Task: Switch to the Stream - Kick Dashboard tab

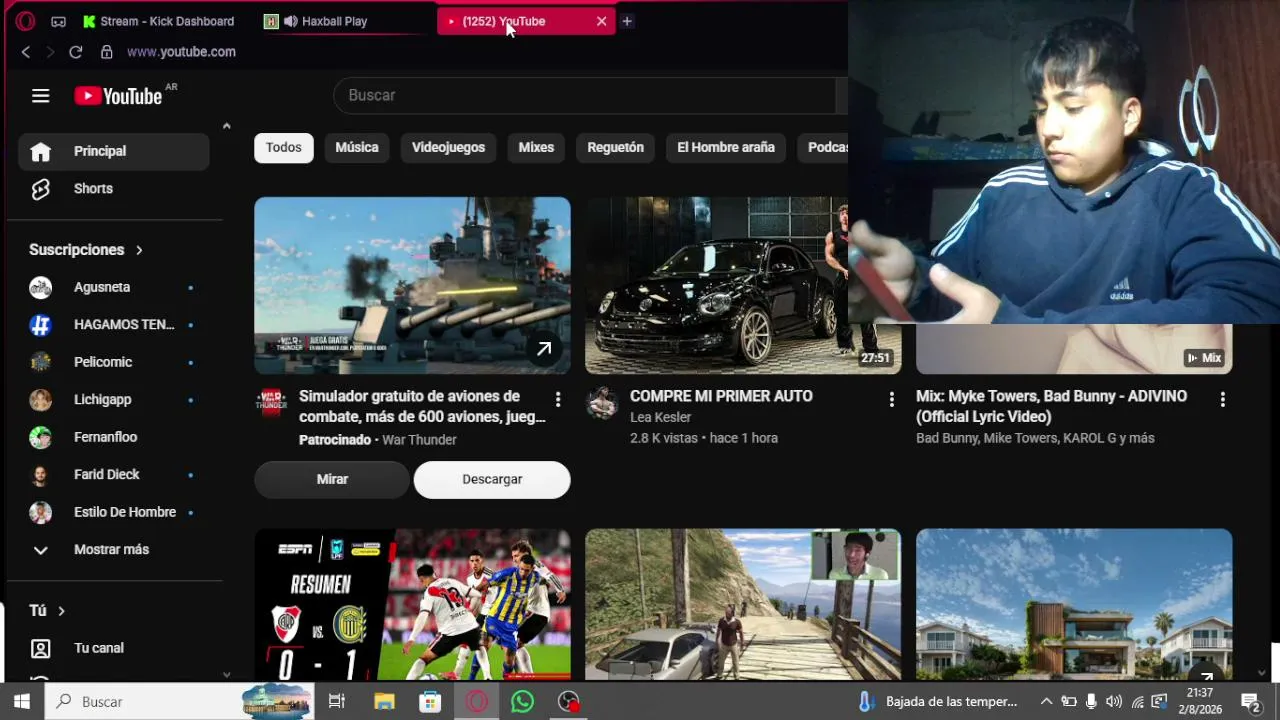Action: [158, 21]
